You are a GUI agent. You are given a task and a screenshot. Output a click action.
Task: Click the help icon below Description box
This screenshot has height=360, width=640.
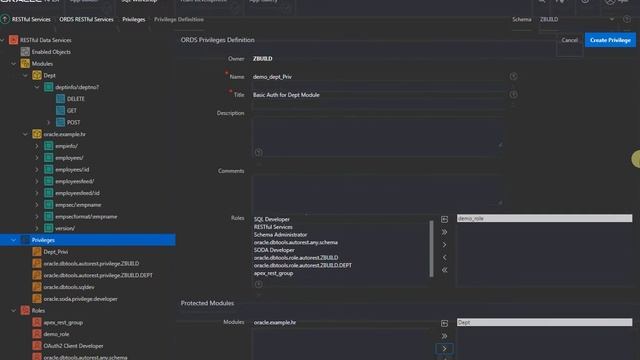pyautogui.click(x=258, y=152)
